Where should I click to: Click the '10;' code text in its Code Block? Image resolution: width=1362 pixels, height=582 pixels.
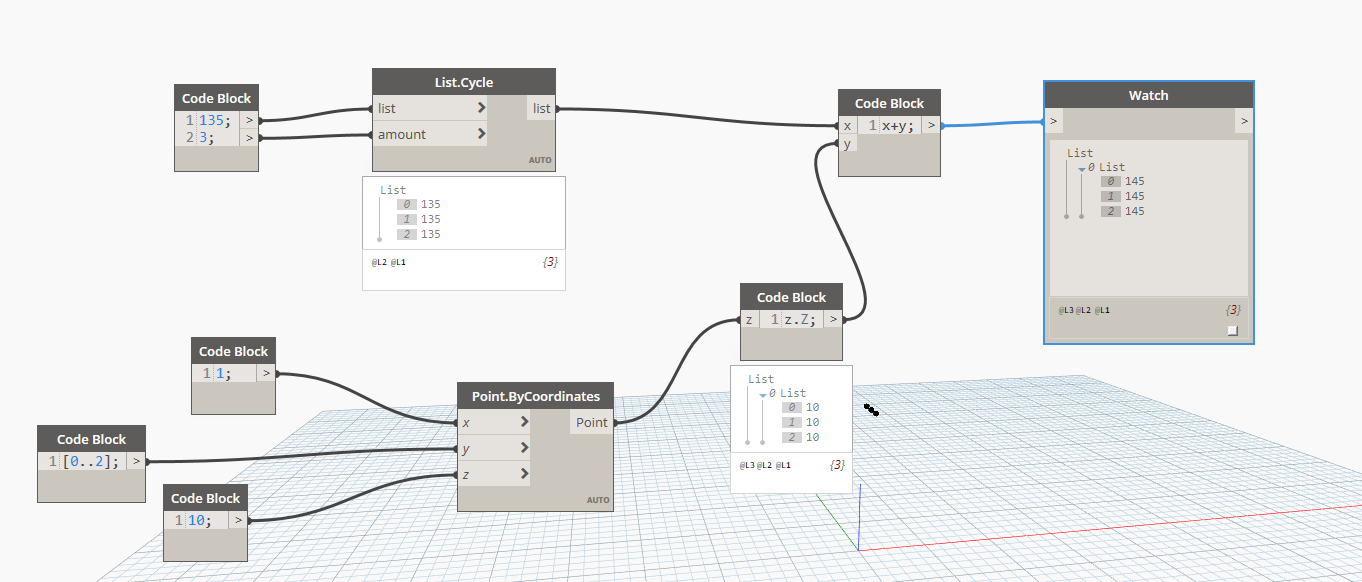200,520
